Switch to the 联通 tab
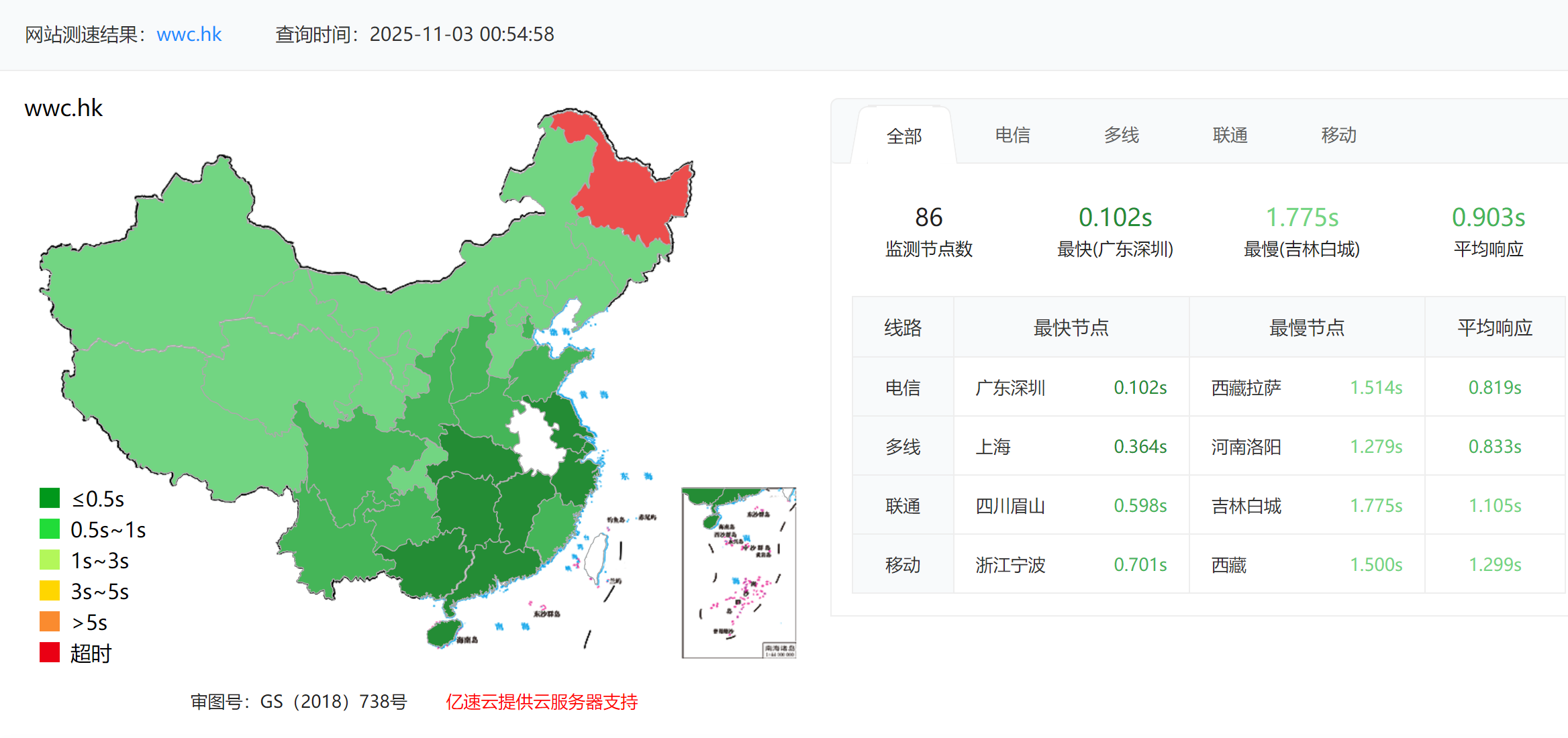The height and width of the screenshot is (738, 1568). pyautogui.click(x=1231, y=136)
